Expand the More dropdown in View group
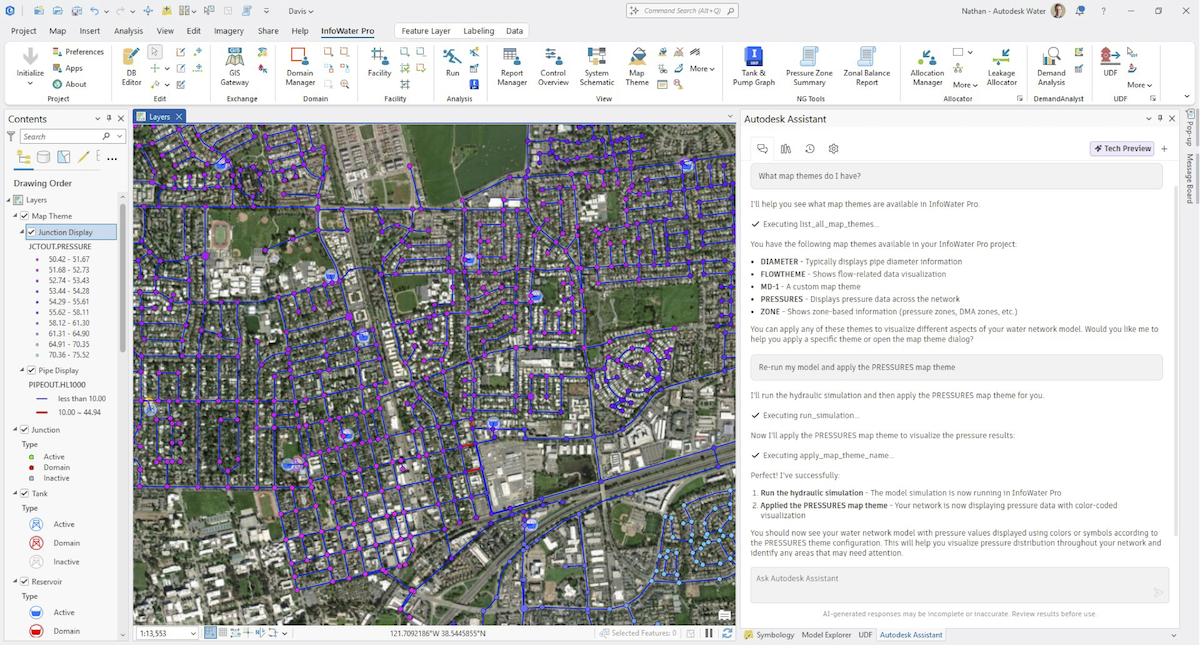The height and width of the screenshot is (645, 1200). click(x=702, y=69)
